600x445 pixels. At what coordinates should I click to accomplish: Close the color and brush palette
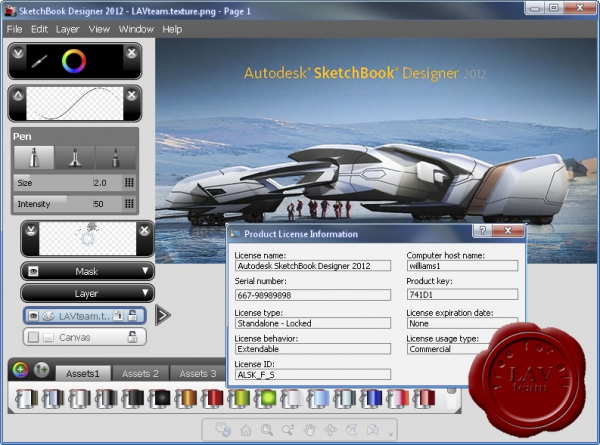(132, 52)
